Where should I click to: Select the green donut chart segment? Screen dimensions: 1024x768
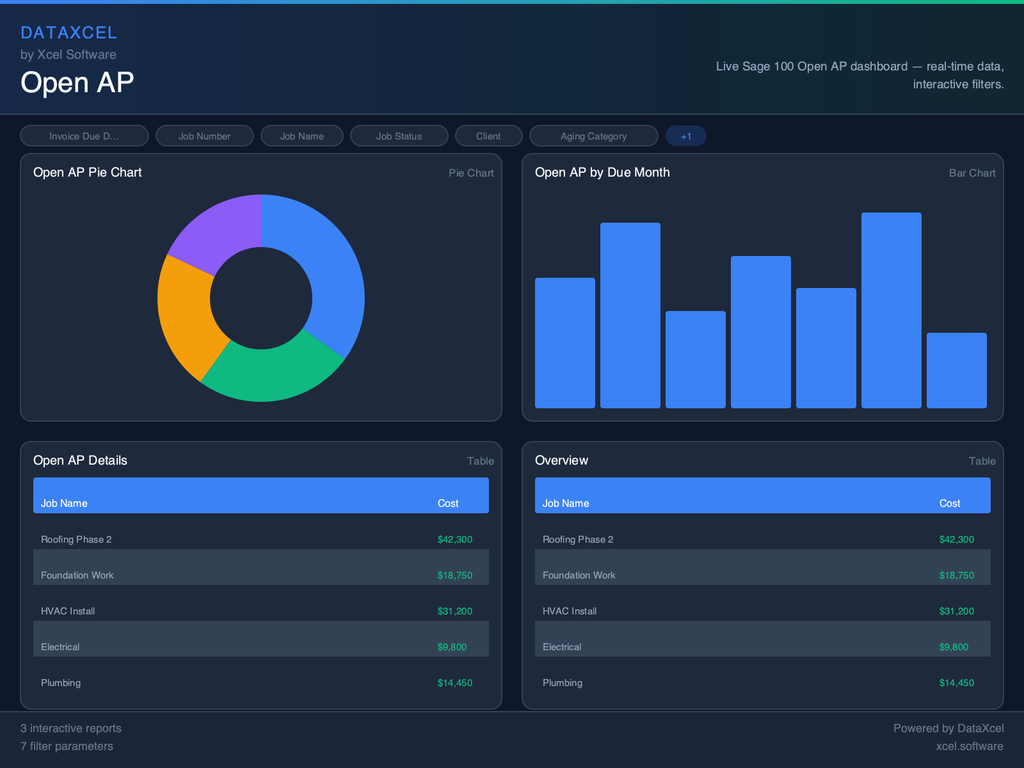[x=272, y=375]
